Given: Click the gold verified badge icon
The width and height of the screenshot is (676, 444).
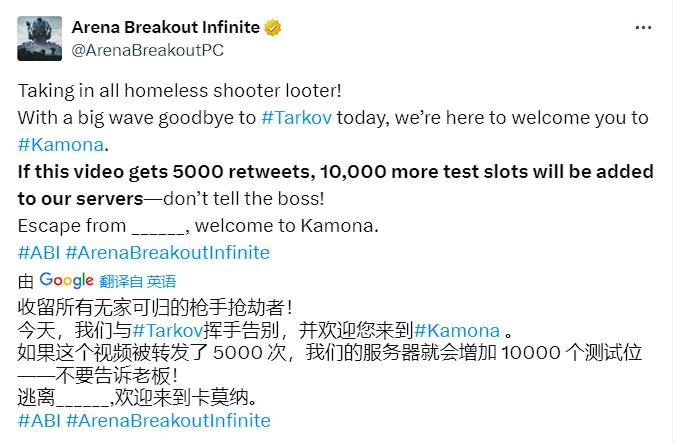Looking at the screenshot, I should point(273,28).
